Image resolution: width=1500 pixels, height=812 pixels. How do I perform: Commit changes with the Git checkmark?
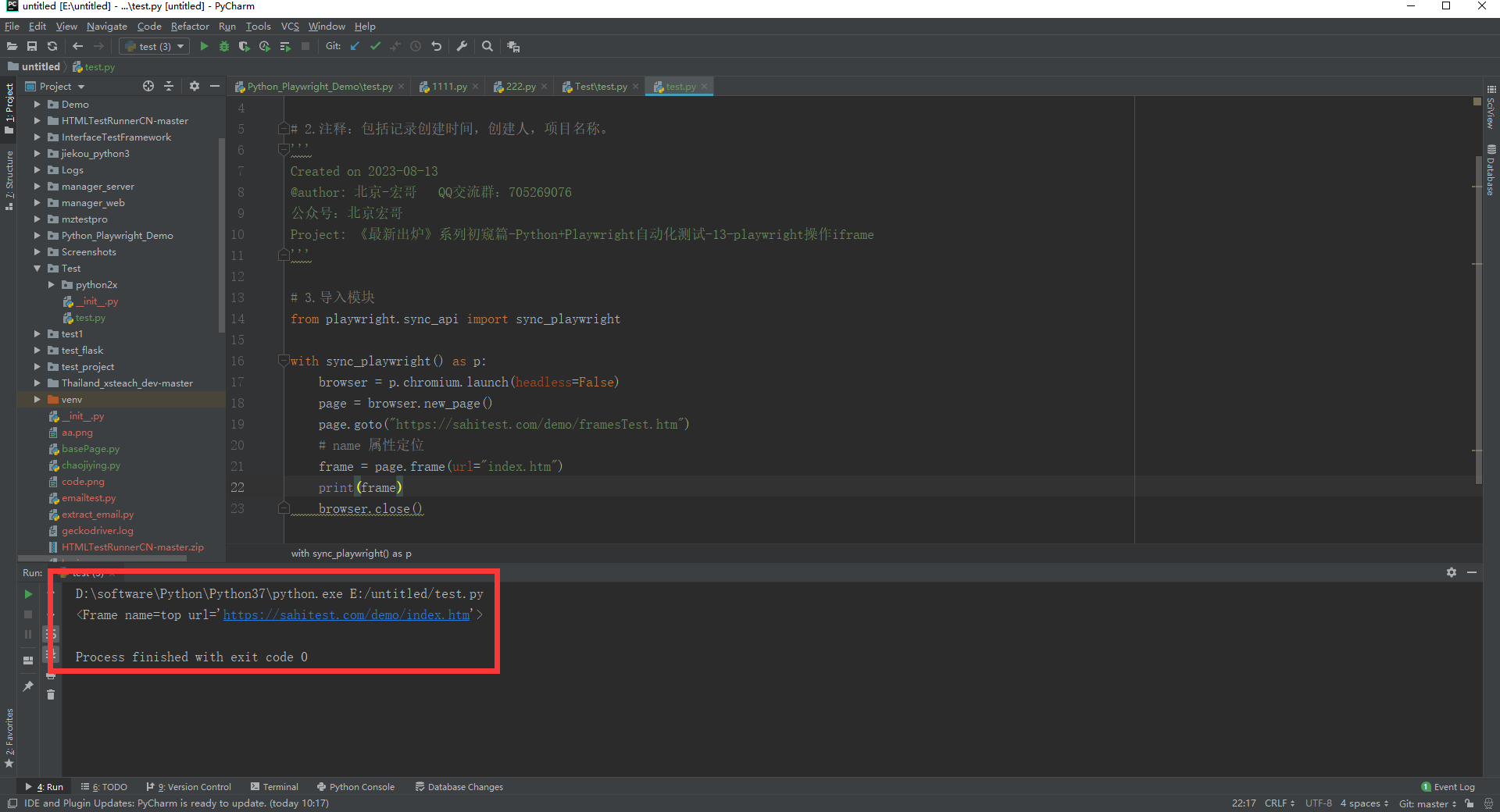(375, 46)
